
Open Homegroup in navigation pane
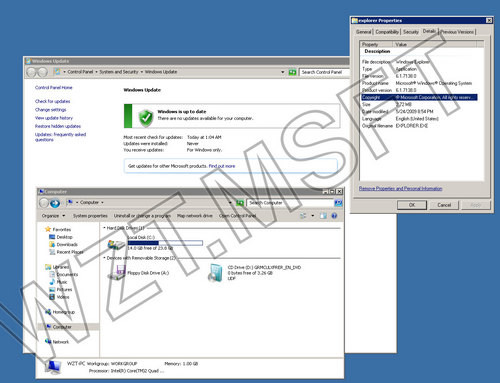[60, 312]
